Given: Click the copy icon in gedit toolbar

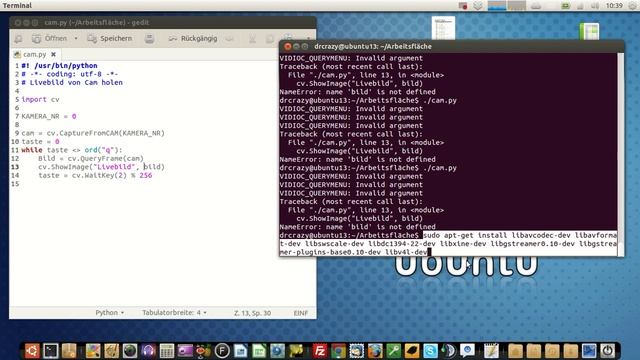Looking at the screenshot, I should coord(270,39).
